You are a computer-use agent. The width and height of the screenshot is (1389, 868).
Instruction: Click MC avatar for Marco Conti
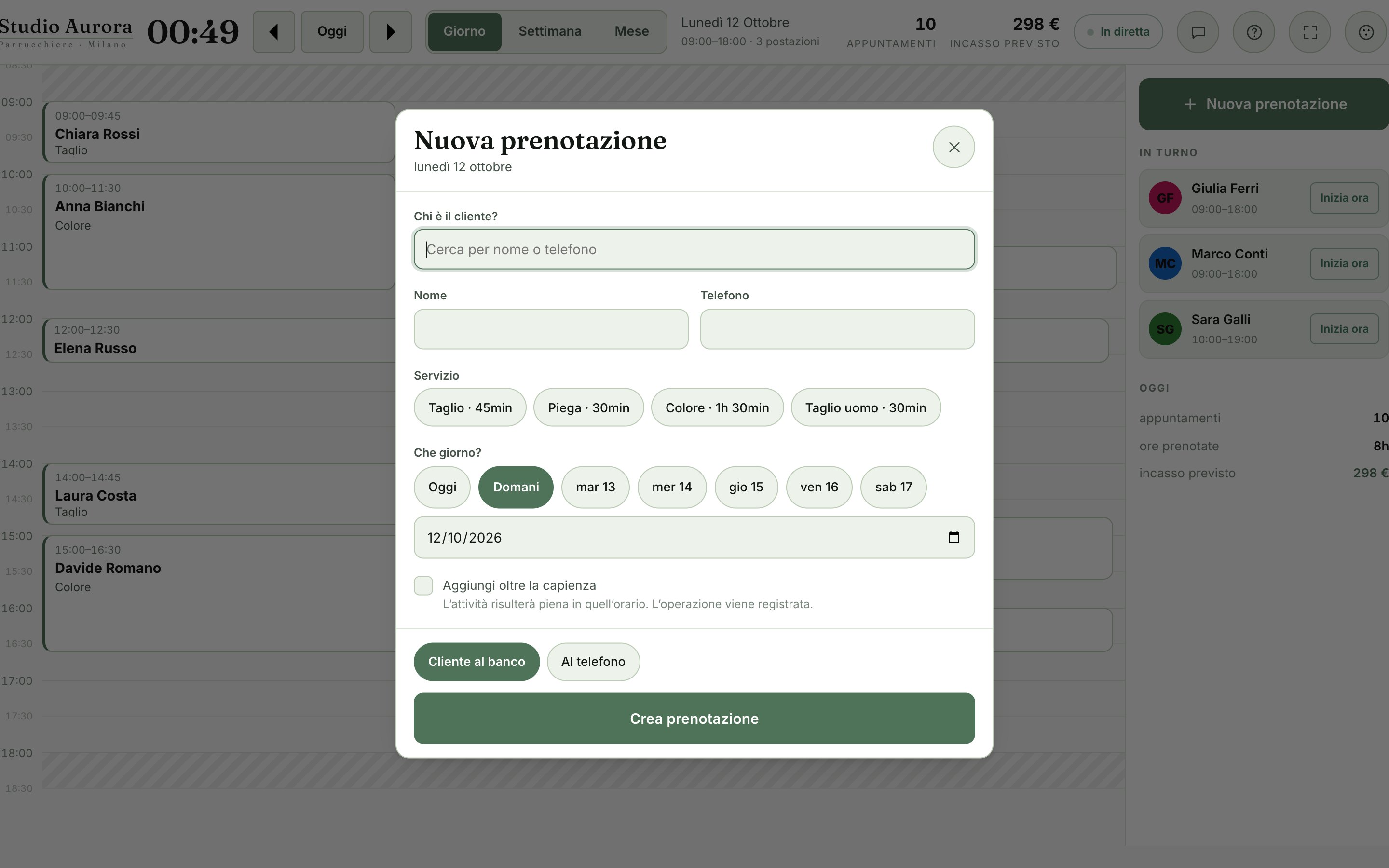[1165, 263]
